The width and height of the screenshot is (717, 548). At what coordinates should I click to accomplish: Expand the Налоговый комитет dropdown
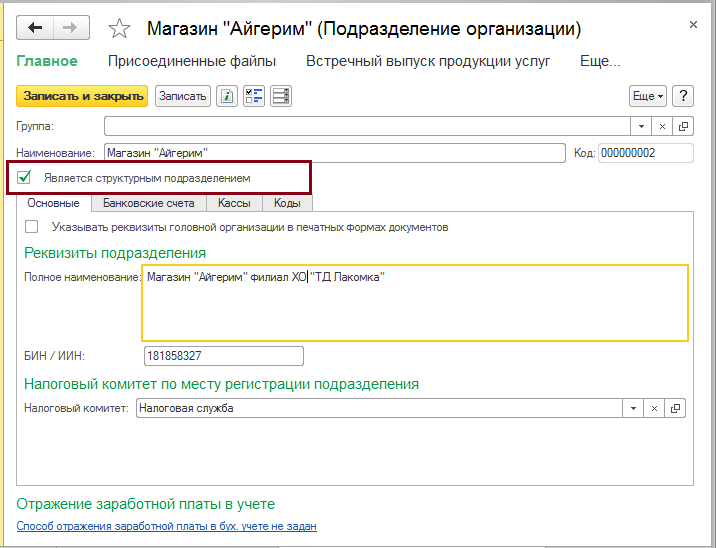pos(633,408)
